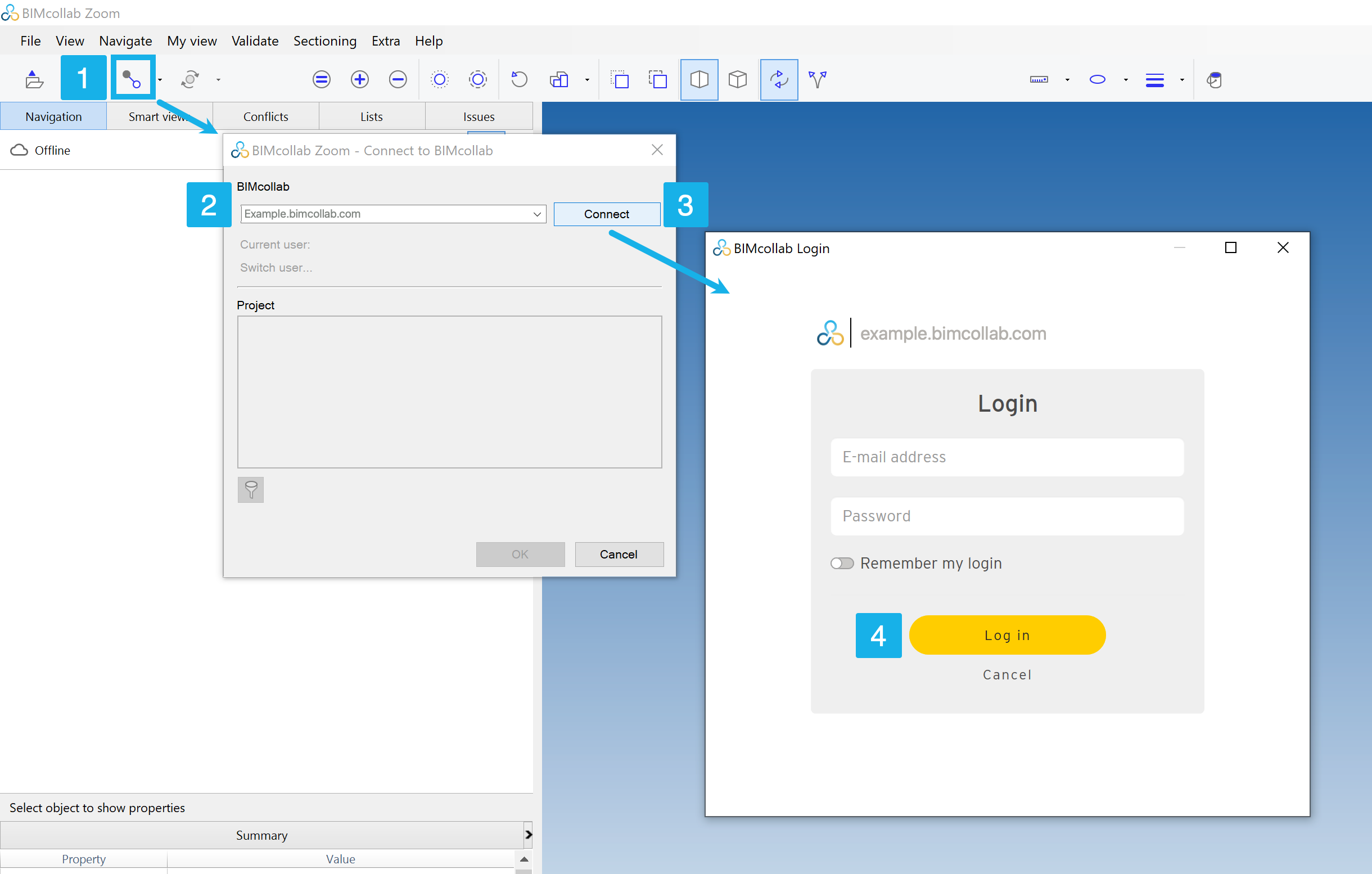Toggle the orbit rotate mode icon
This screenshot has width=1372, height=874.
[x=779, y=80]
